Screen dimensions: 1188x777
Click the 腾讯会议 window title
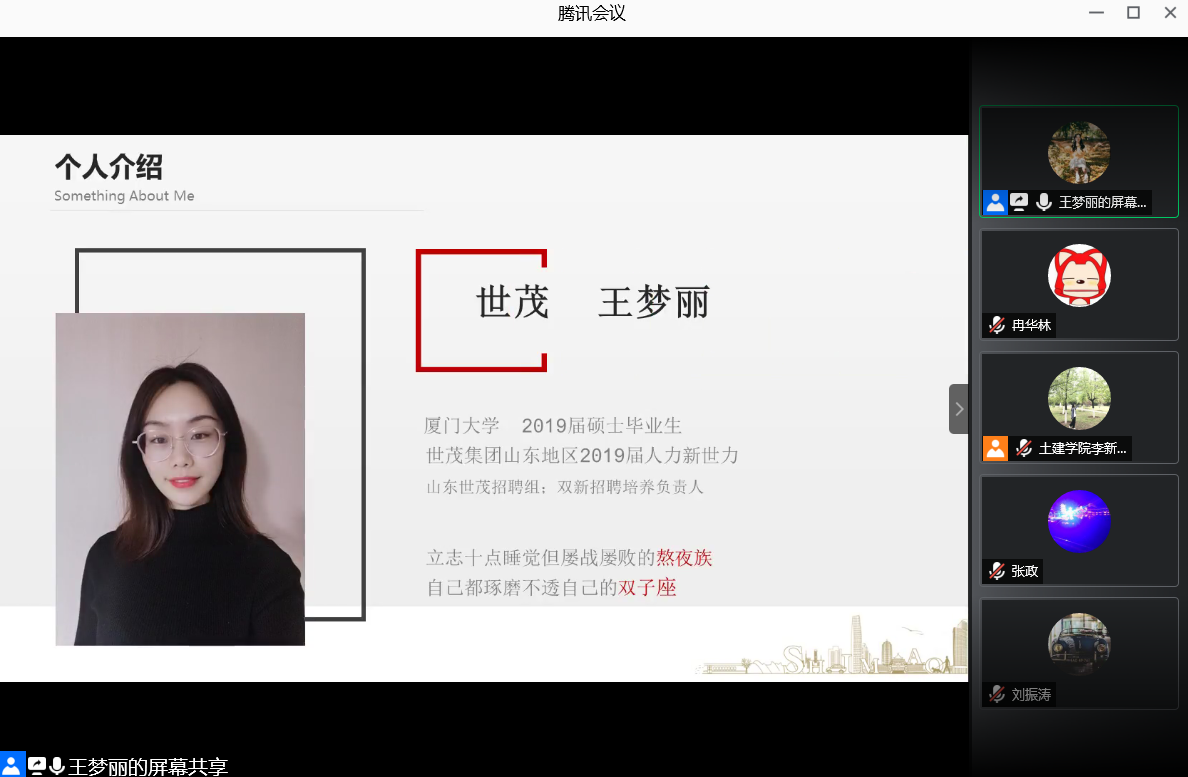(592, 13)
